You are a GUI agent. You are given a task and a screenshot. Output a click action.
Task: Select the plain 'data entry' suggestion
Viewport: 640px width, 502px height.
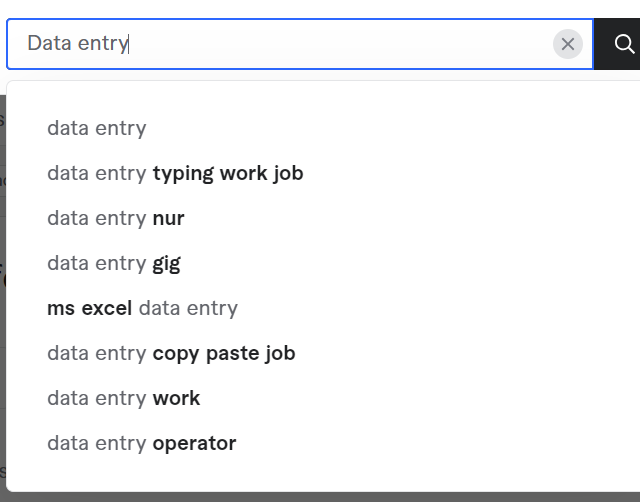pos(96,128)
